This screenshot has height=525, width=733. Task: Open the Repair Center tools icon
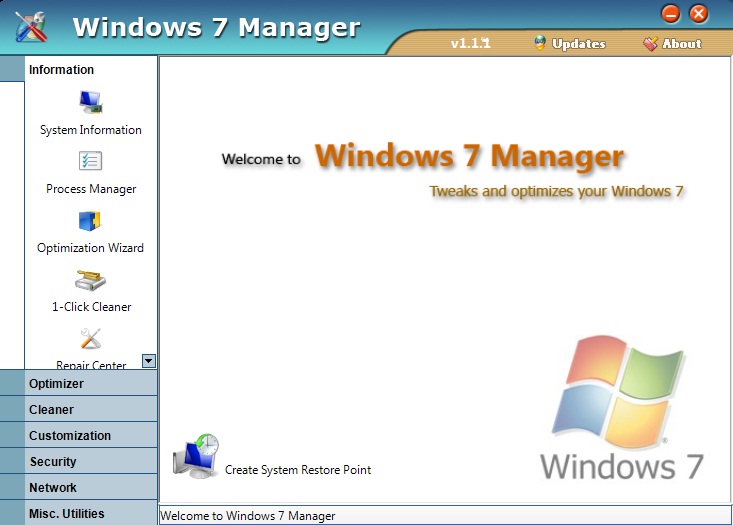pos(90,338)
